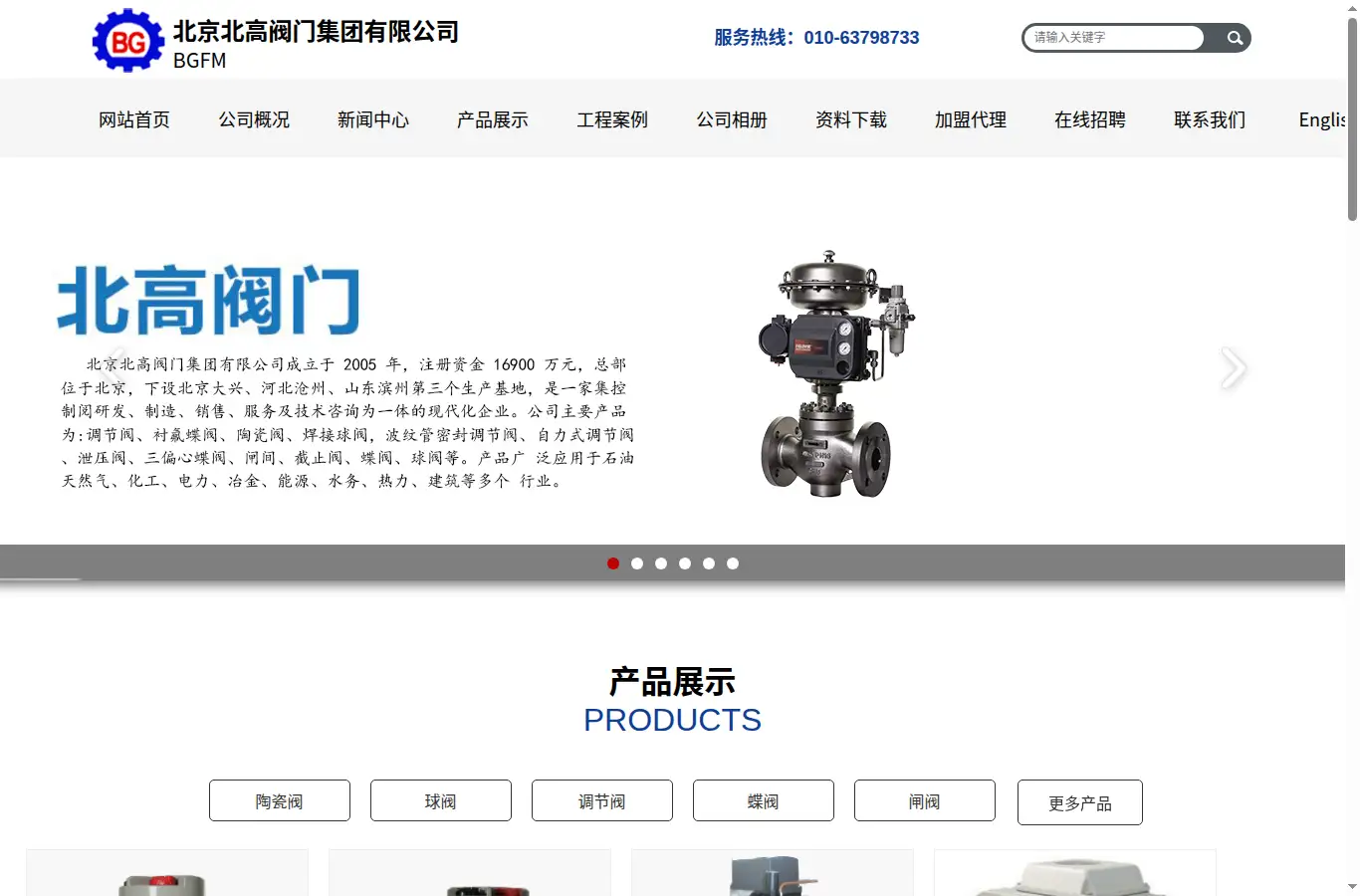Open 网站首页 menu item
The width and height of the screenshot is (1360, 896).
[134, 119]
